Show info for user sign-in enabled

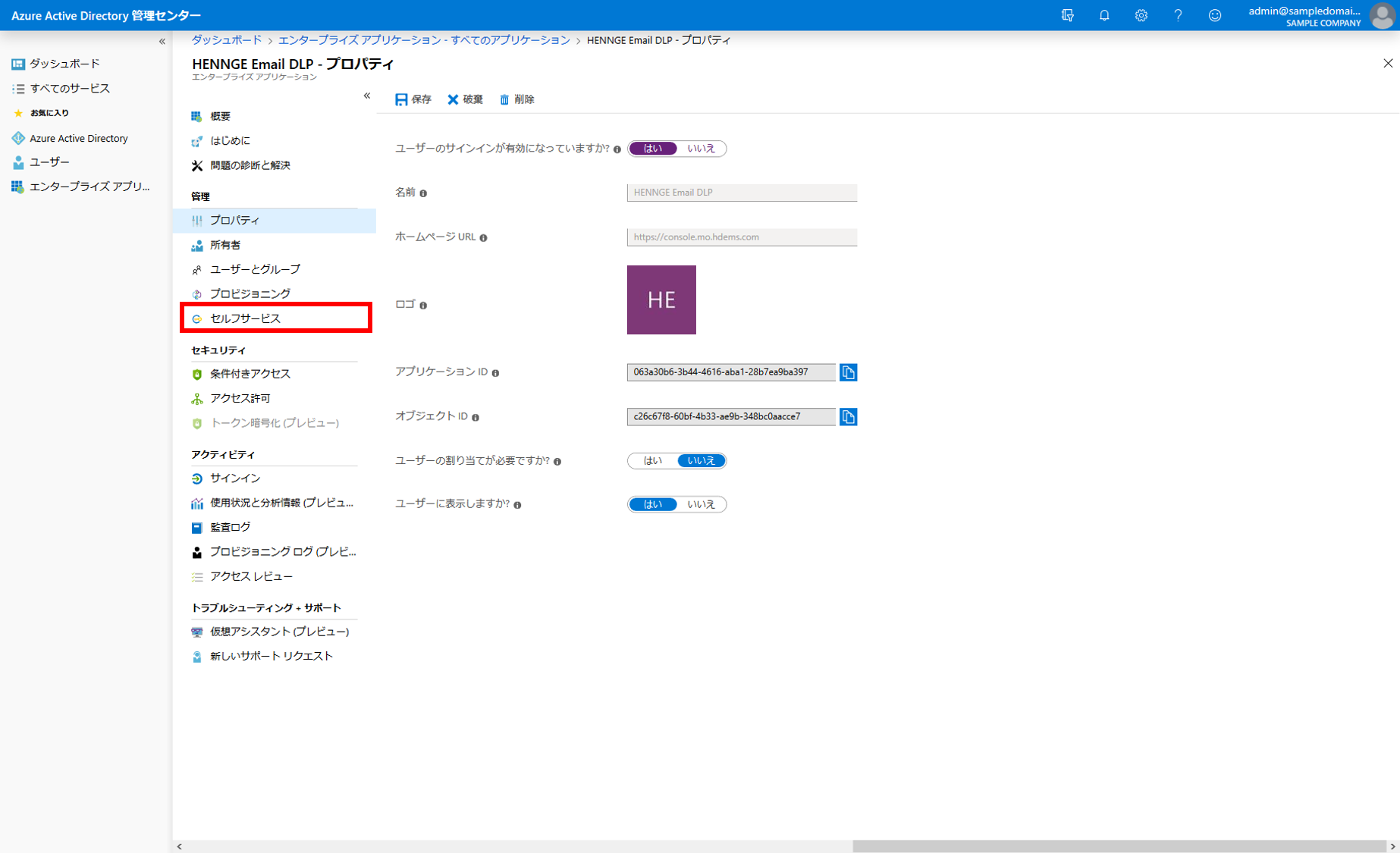(617, 149)
